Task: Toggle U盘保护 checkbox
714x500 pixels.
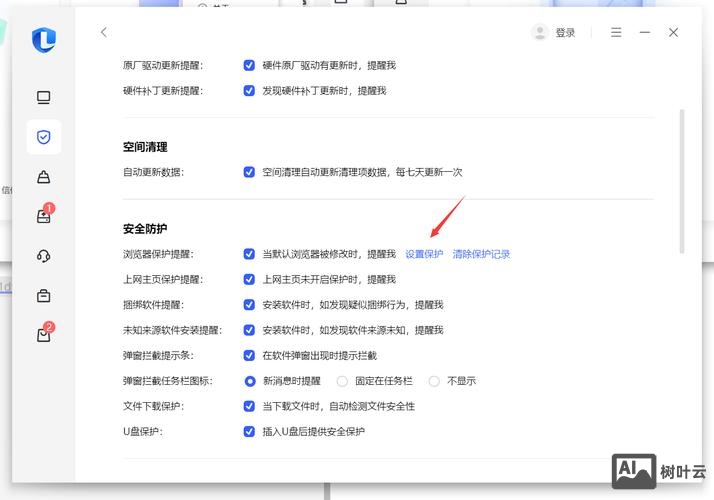Action: [x=249, y=431]
